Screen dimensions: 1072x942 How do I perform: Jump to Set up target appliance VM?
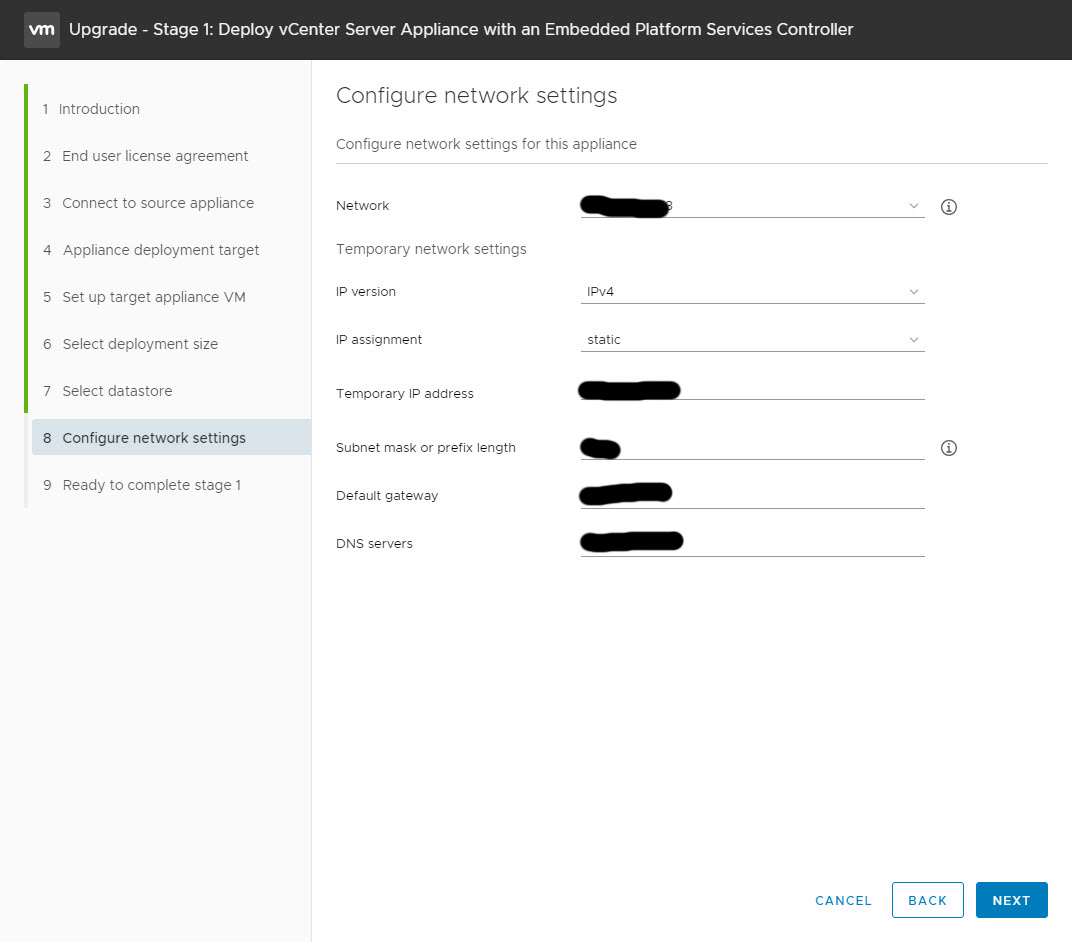tap(144, 297)
